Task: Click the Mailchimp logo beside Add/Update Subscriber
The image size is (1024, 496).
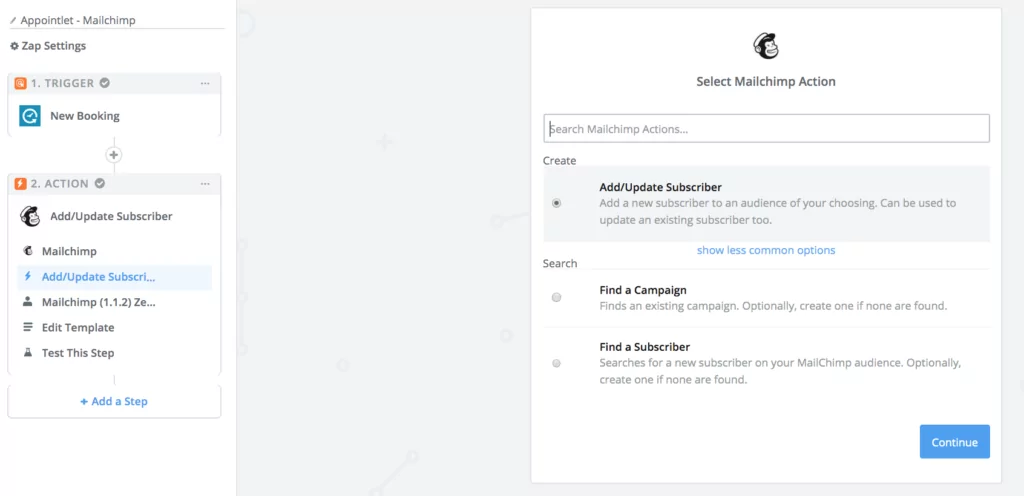Action: [x=30, y=216]
